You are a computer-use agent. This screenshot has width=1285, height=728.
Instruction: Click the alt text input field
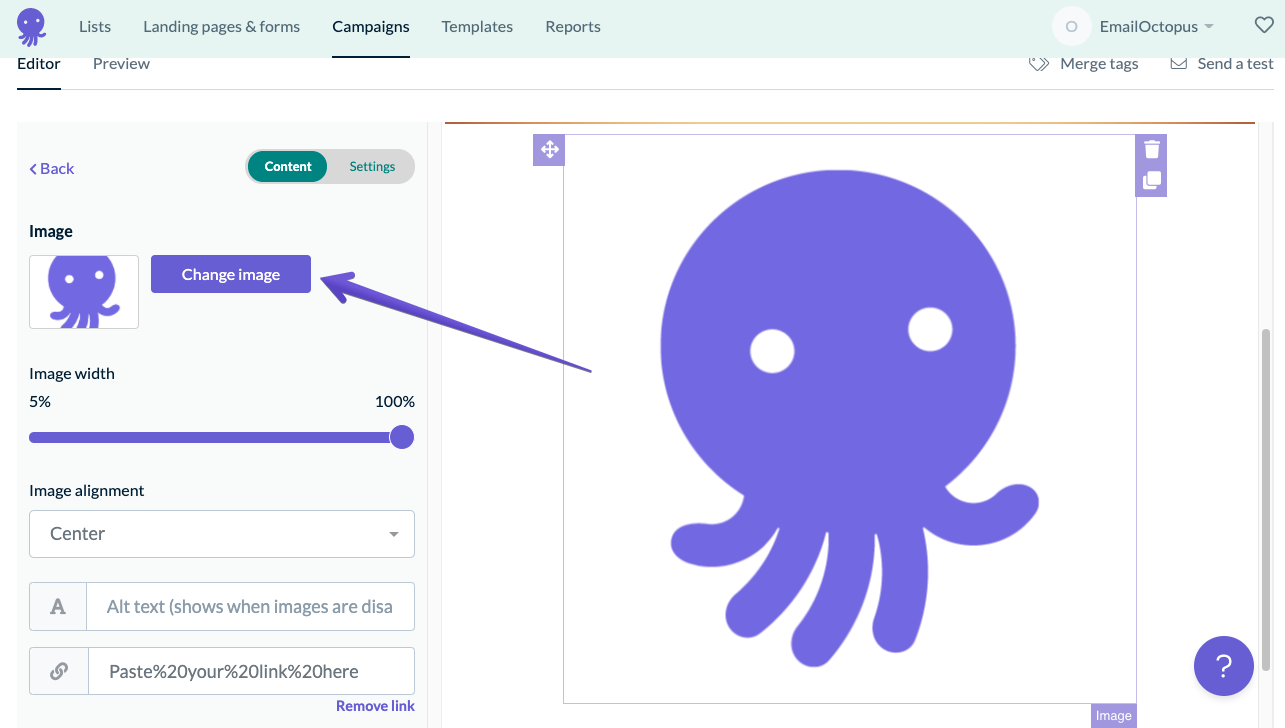[250, 607]
